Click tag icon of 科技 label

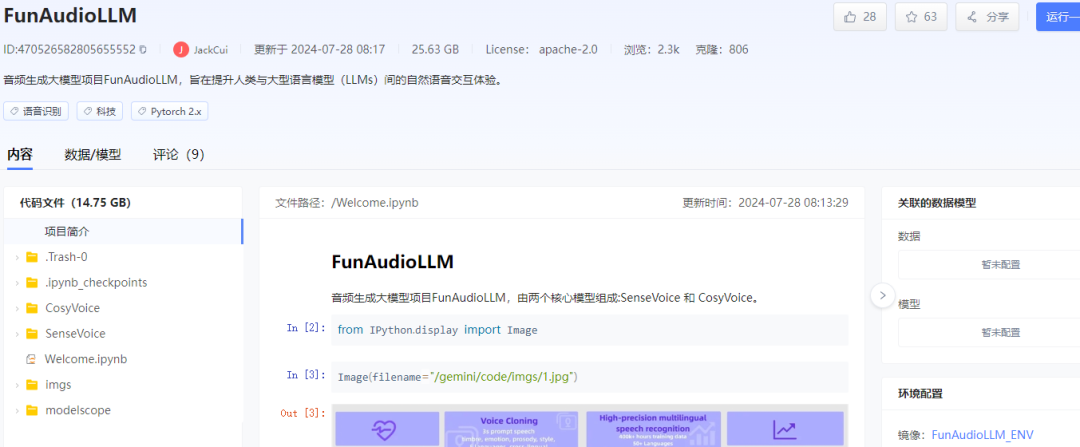[88, 111]
